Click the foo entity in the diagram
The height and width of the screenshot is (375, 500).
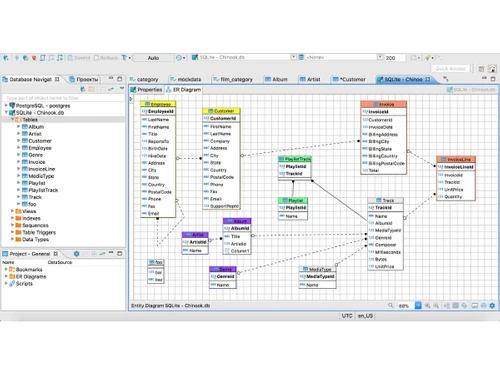(x=156, y=271)
